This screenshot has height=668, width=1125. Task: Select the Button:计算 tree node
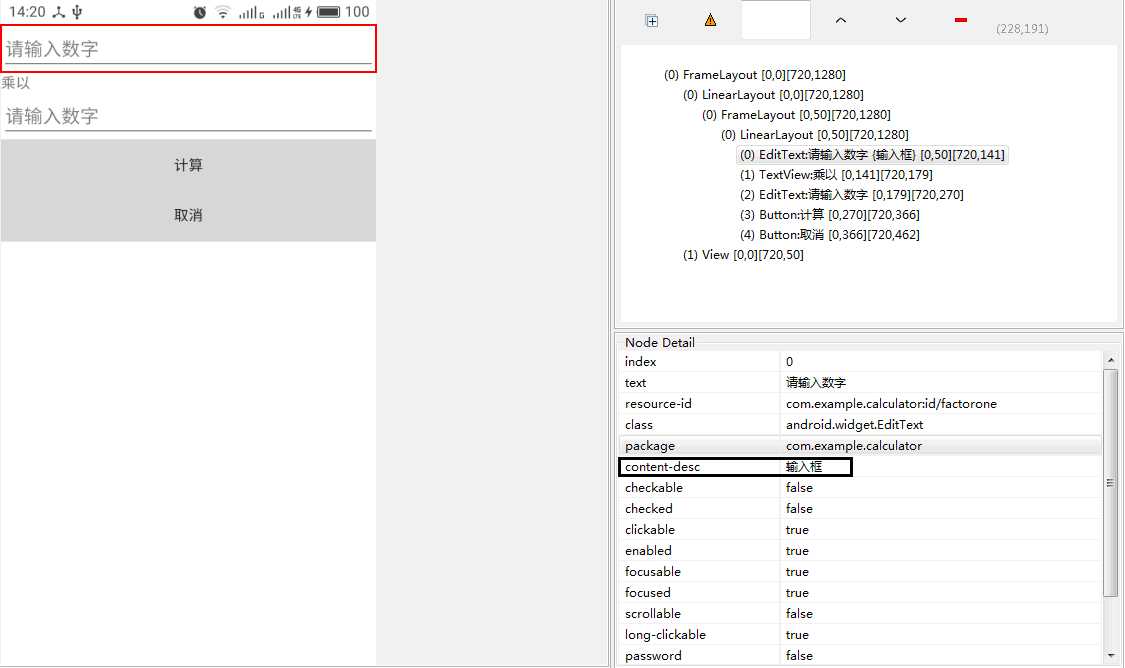(x=829, y=215)
